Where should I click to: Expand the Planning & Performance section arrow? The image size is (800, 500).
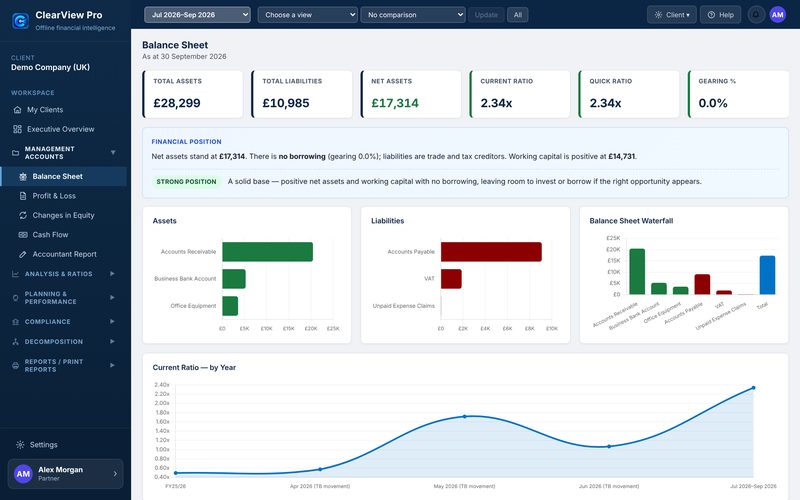pyautogui.click(x=112, y=297)
